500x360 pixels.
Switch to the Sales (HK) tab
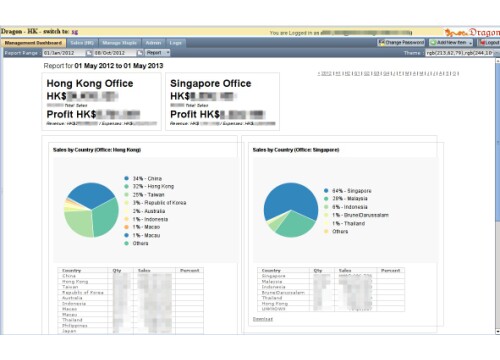82,43
